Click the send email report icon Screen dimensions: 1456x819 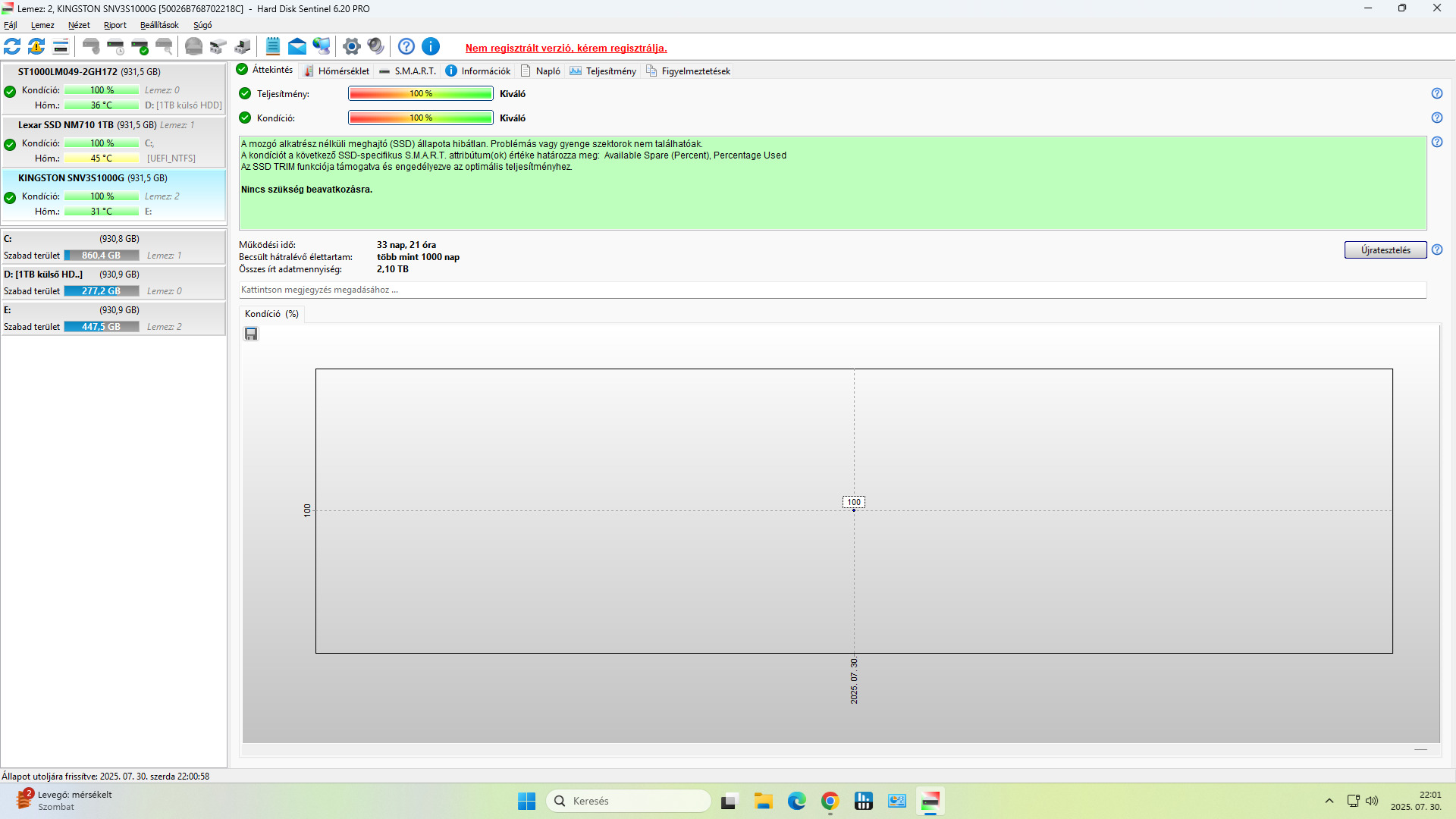pos(297,47)
